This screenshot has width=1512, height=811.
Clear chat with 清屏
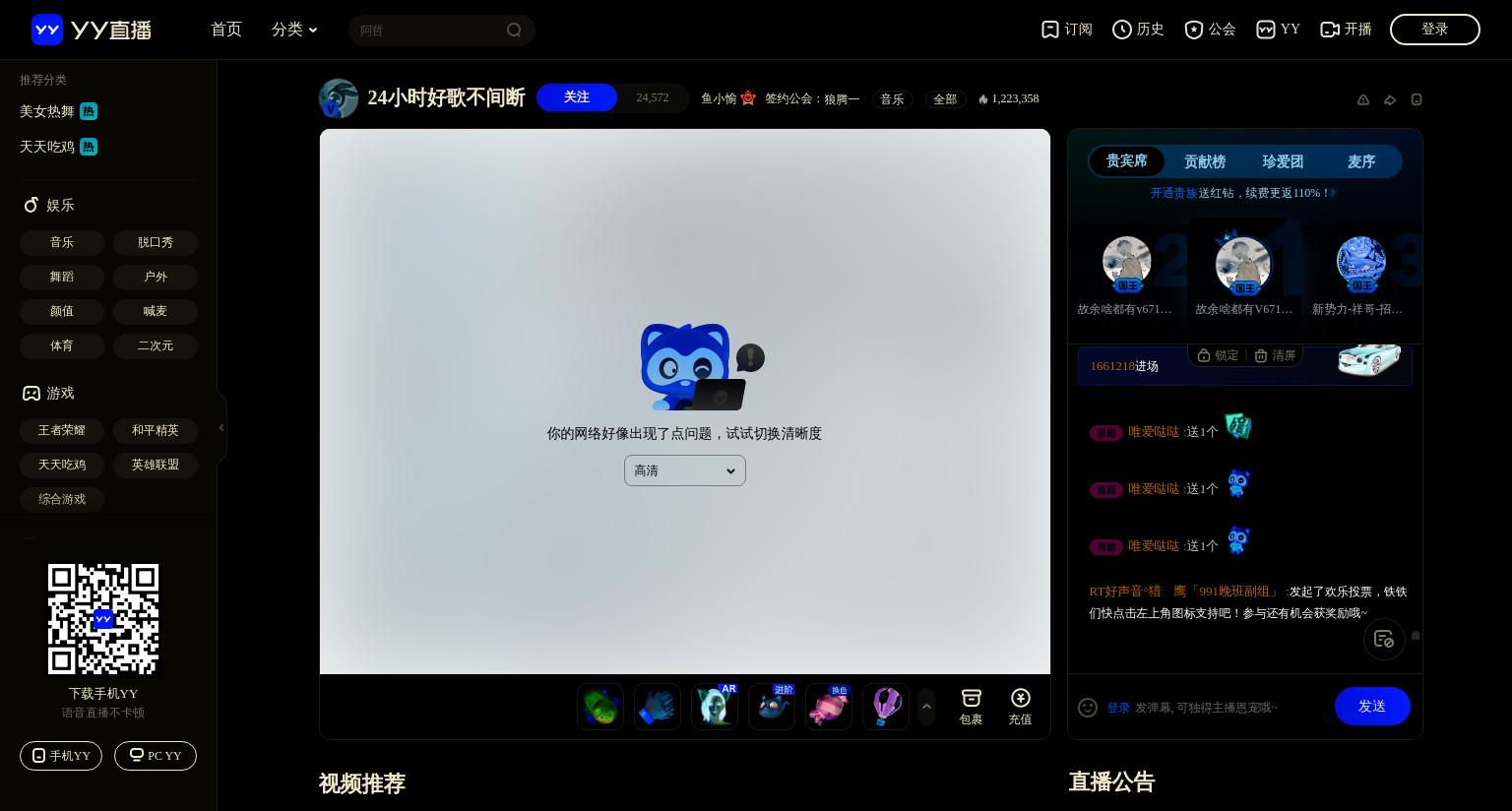(1275, 355)
